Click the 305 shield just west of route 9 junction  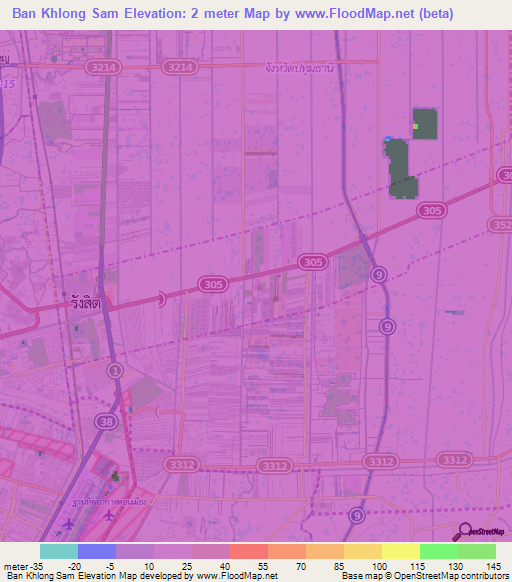[x=313, y=262]
